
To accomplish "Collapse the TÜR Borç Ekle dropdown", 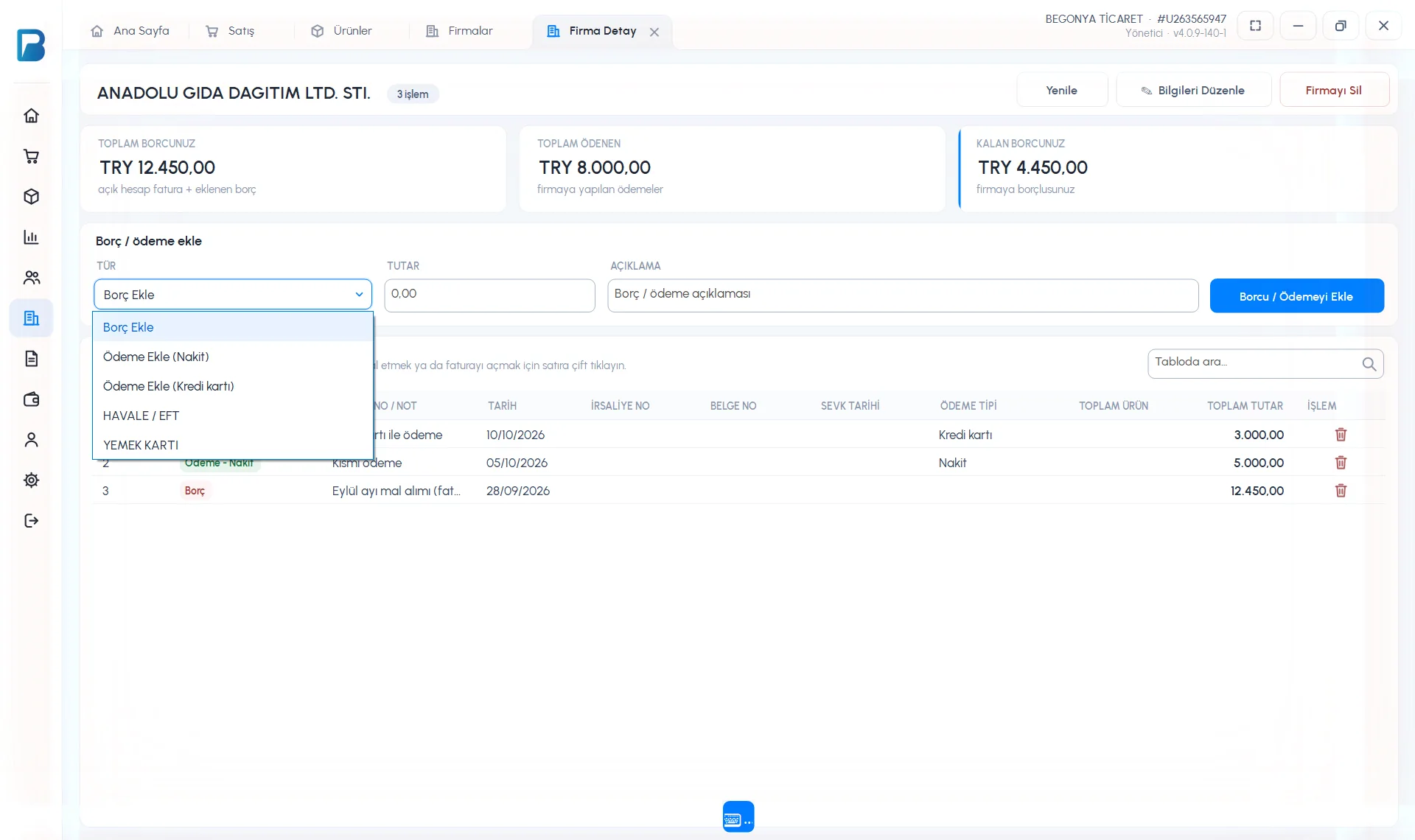I will coord(233,295).
